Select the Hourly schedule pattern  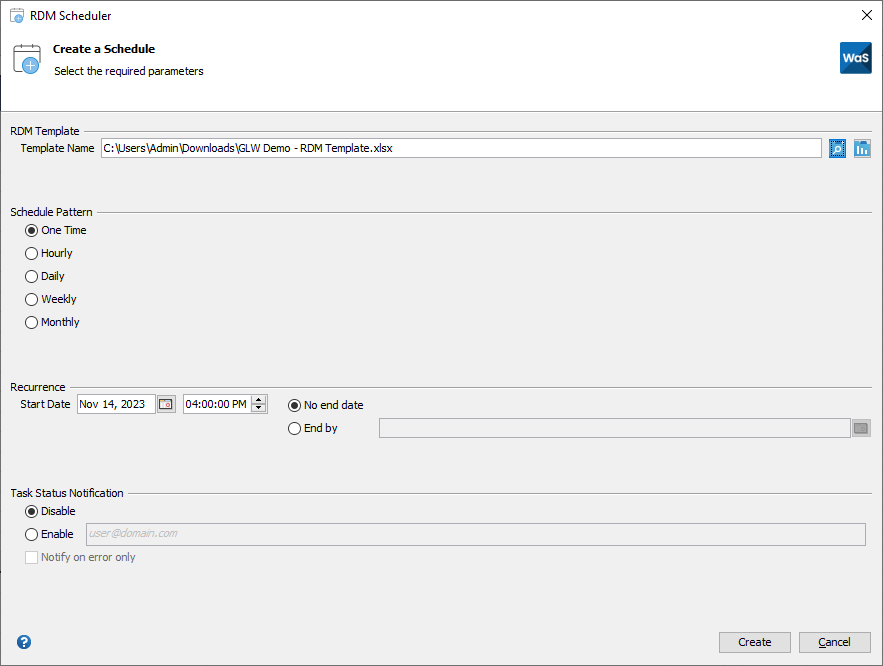click(x=32, y=254)
